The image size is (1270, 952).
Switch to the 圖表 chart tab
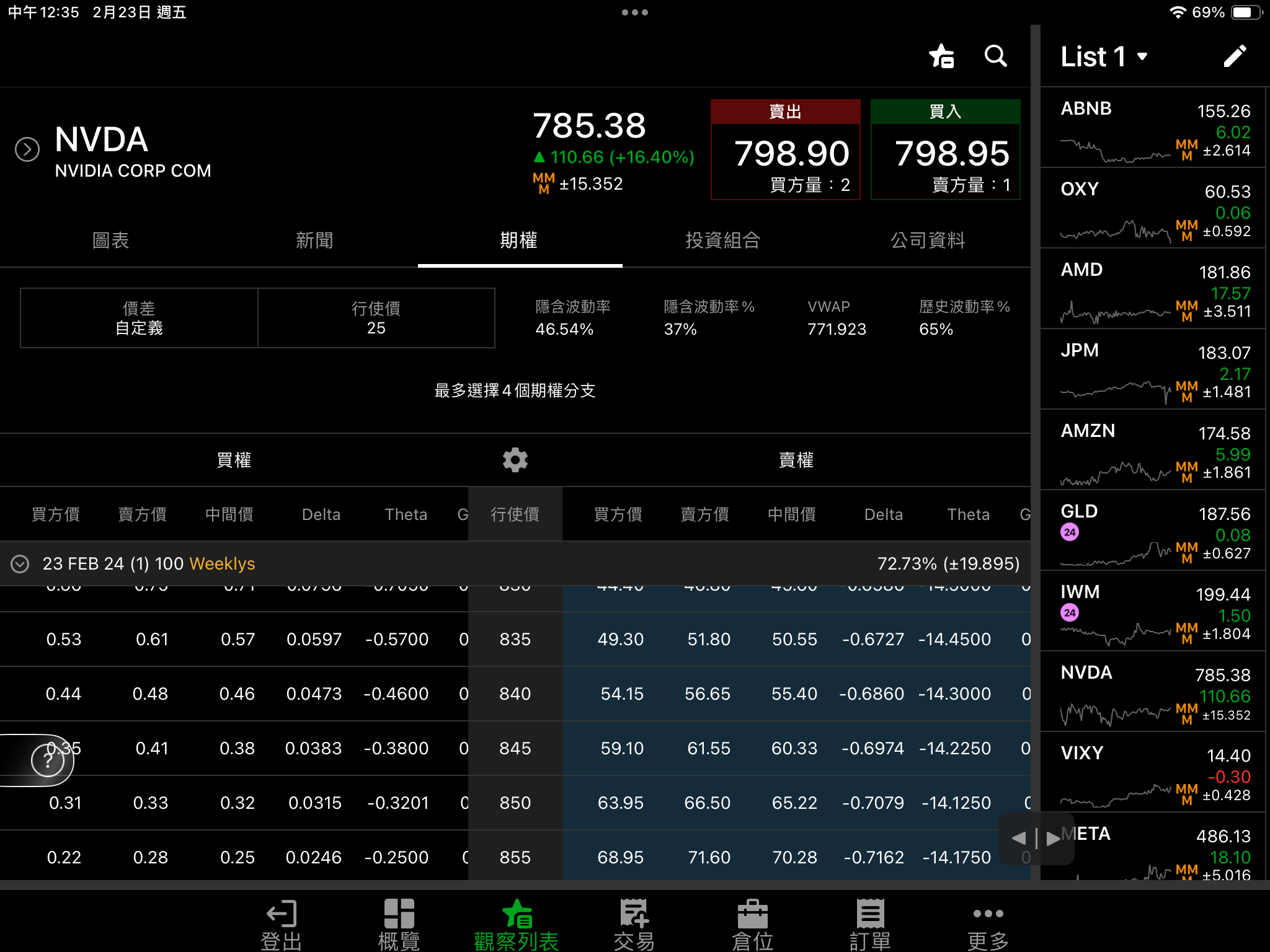click(110, 240)
